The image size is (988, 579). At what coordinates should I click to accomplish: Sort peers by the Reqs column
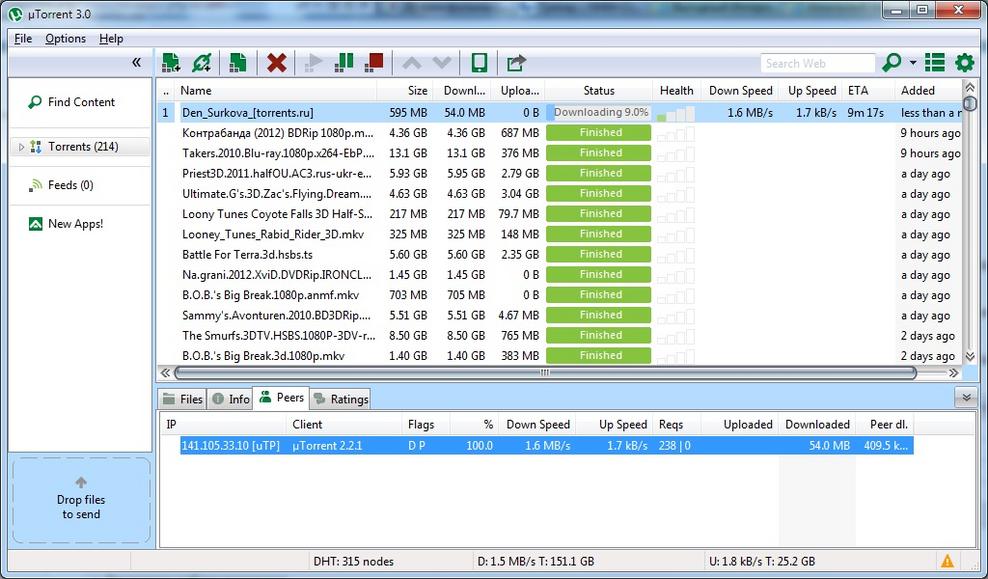(x=677, y=425)
